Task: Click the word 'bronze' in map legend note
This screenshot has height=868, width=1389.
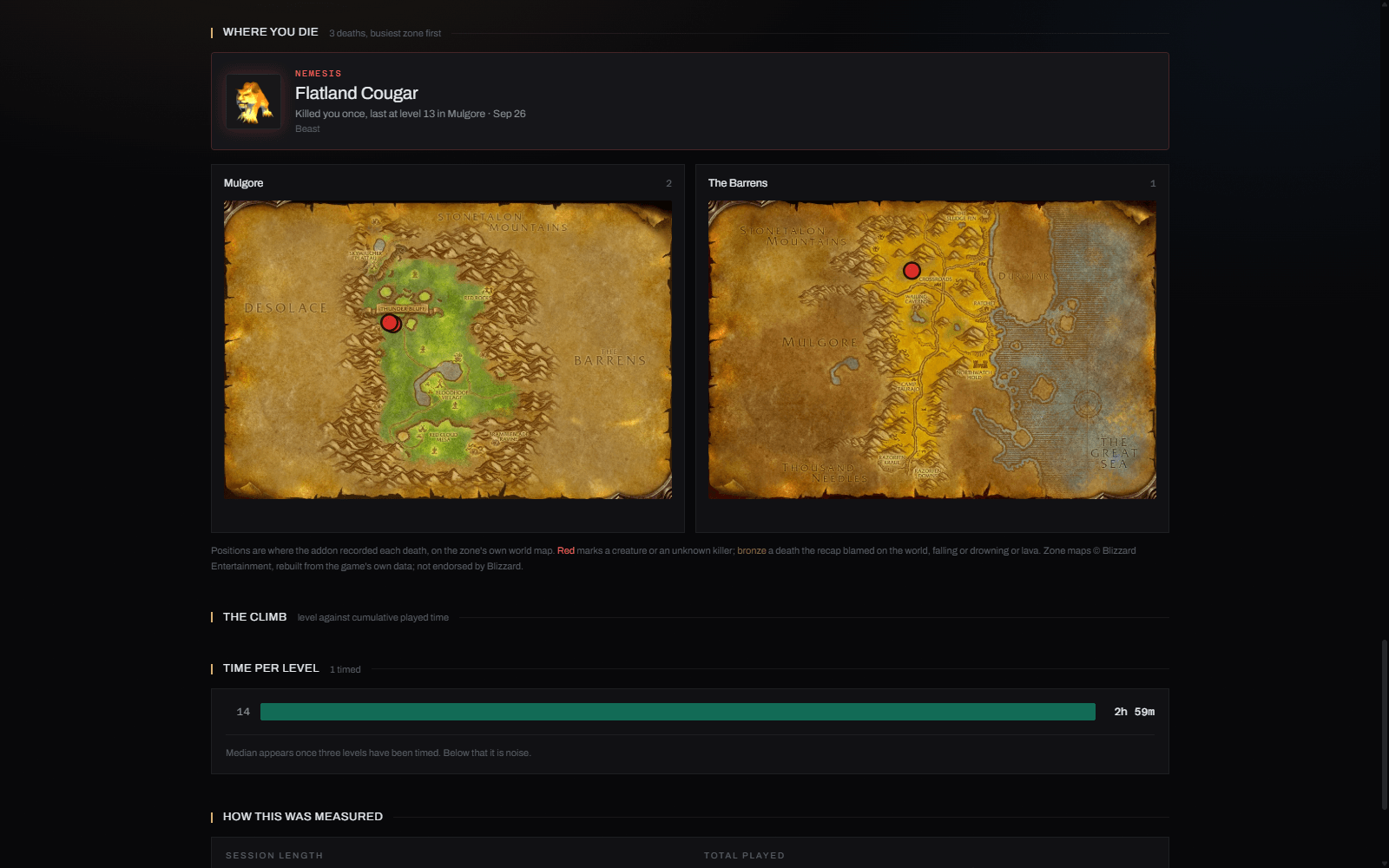Action: (752, 550)
